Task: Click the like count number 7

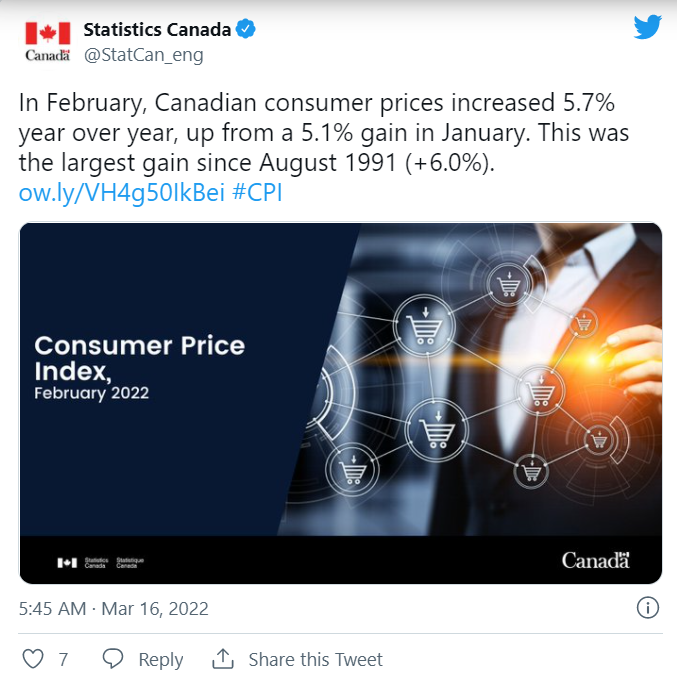Action: click(63, 660)
